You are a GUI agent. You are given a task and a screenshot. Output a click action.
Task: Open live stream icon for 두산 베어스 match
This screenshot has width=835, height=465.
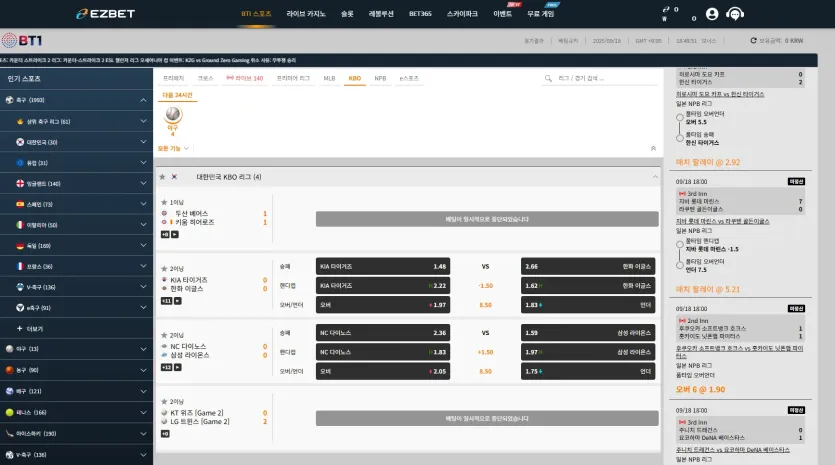tap(175, 234)
